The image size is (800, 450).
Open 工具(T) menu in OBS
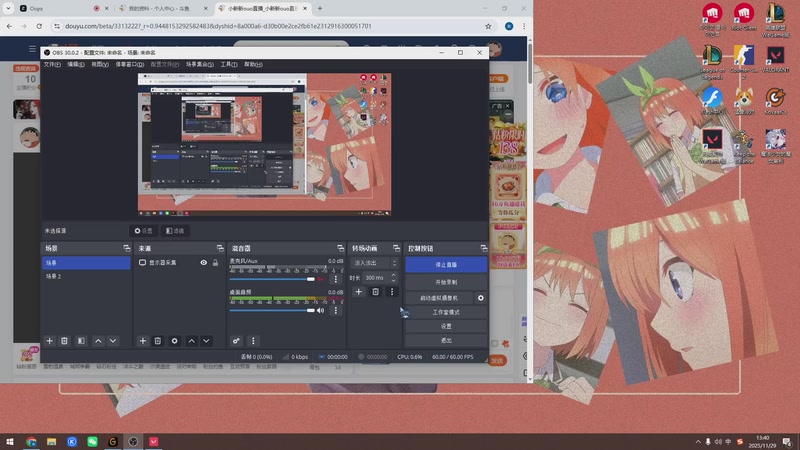[229, 64]
